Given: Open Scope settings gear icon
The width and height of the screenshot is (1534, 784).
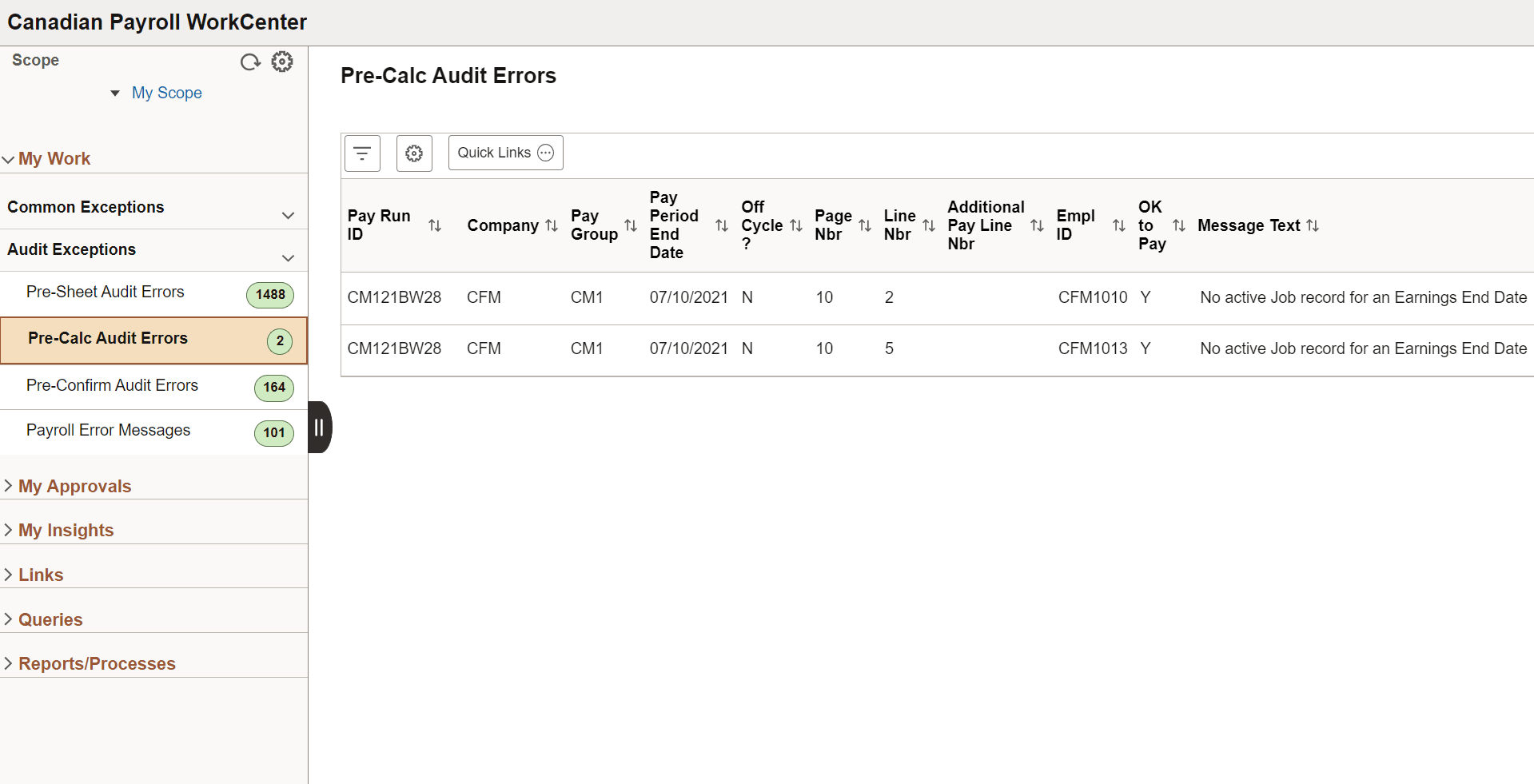Looking at the screenshot, I should tap(282, 62).
